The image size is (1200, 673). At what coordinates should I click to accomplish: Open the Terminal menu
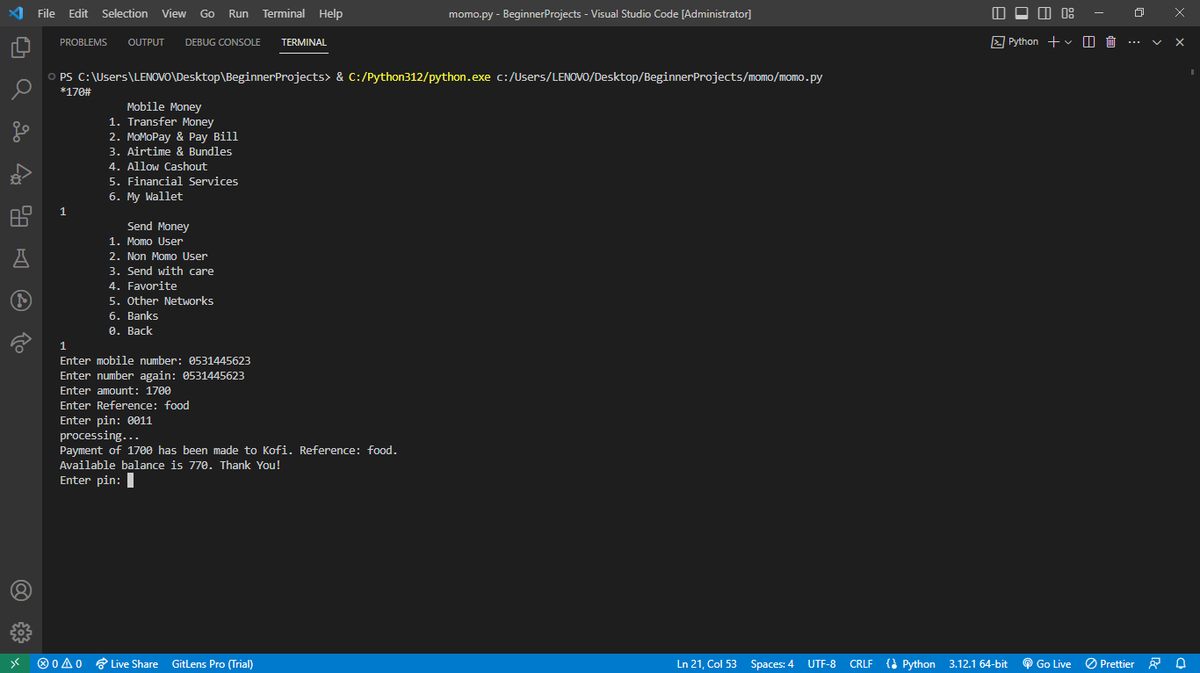pyautogui.click(x=284, y=13)
